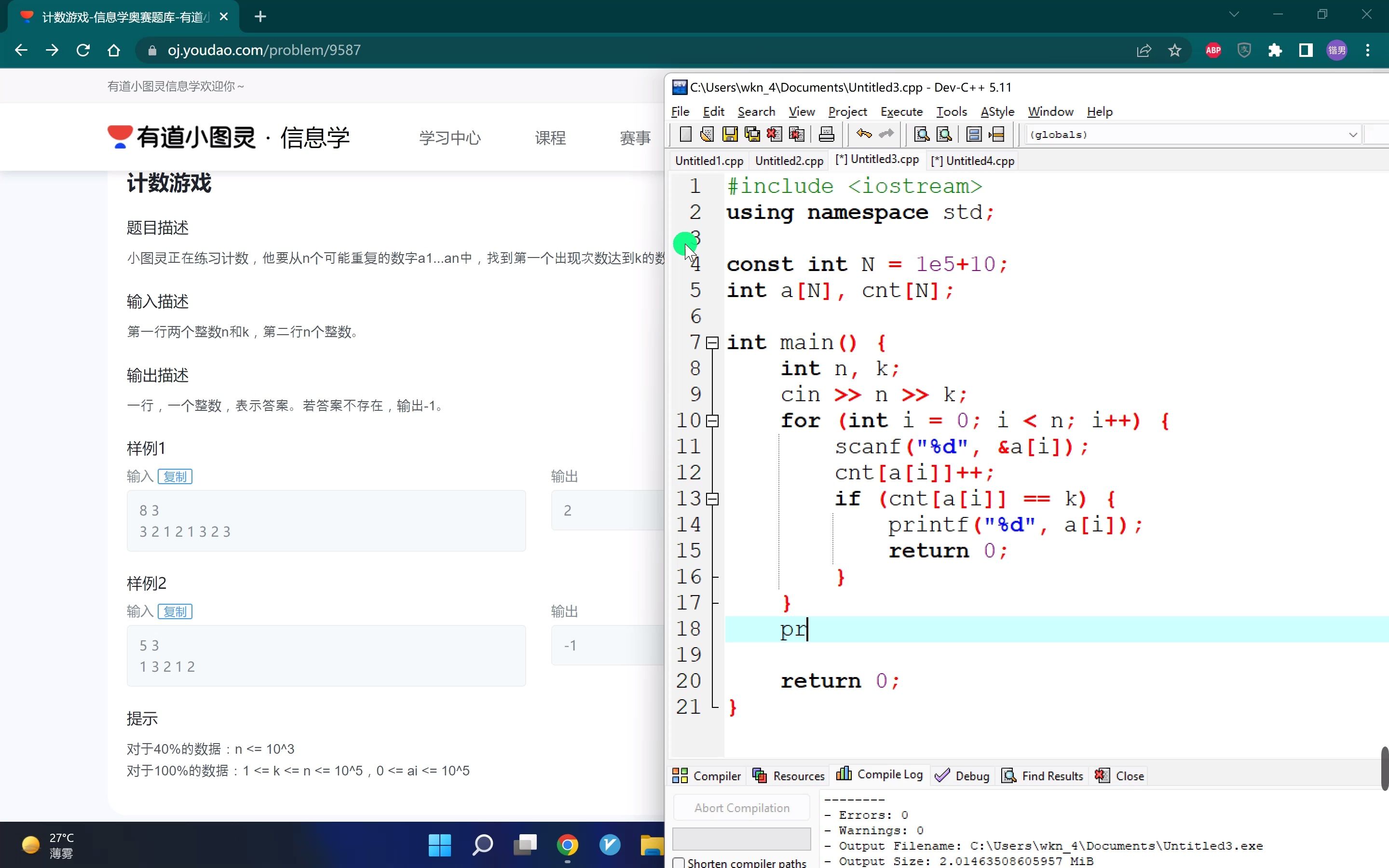Viewport: 1389px width, 868px height.
Task: Click the Resources tab icon
Action: [760, 775]
